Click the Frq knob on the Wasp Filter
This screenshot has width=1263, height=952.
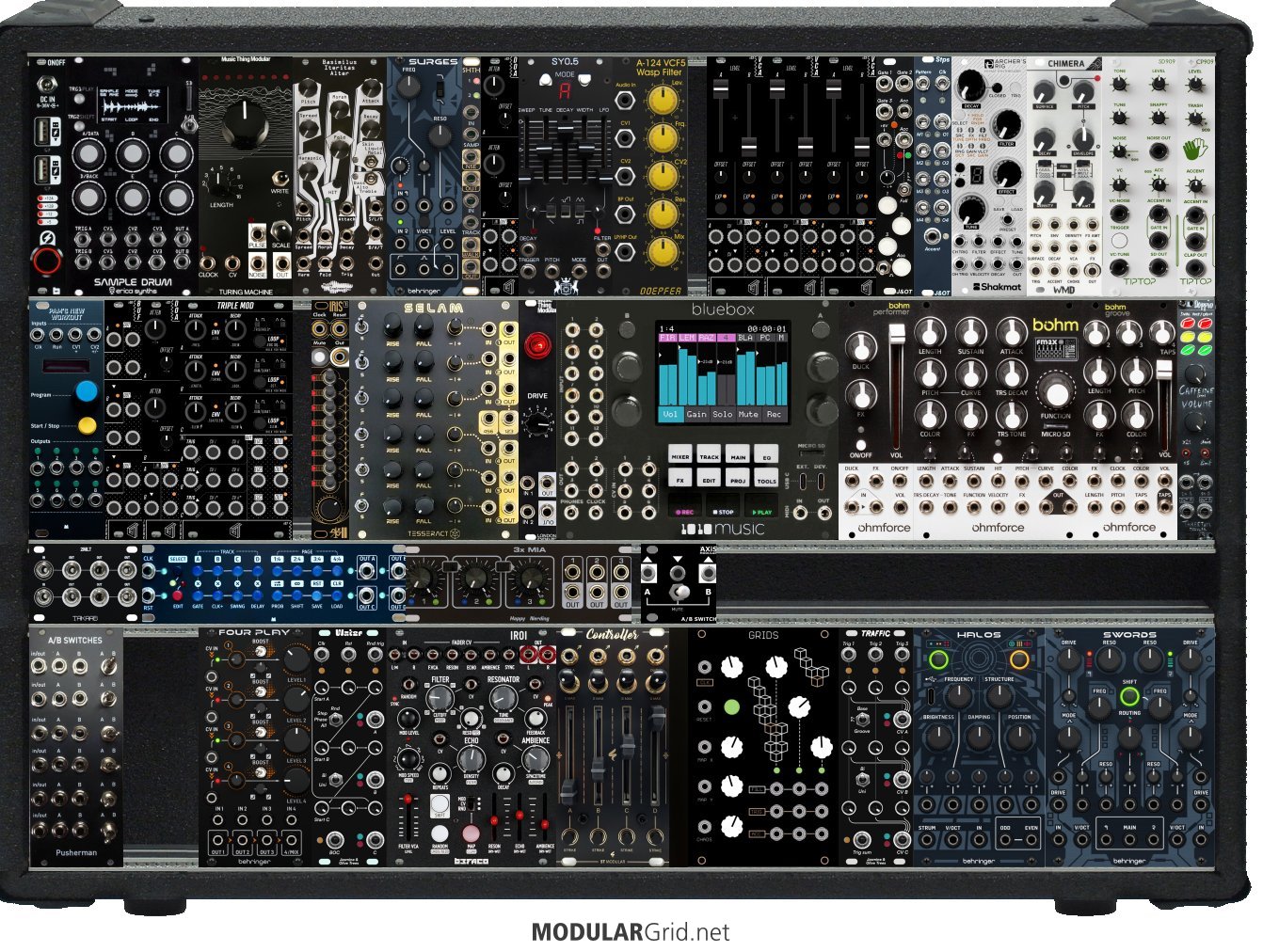pos(663,139)
